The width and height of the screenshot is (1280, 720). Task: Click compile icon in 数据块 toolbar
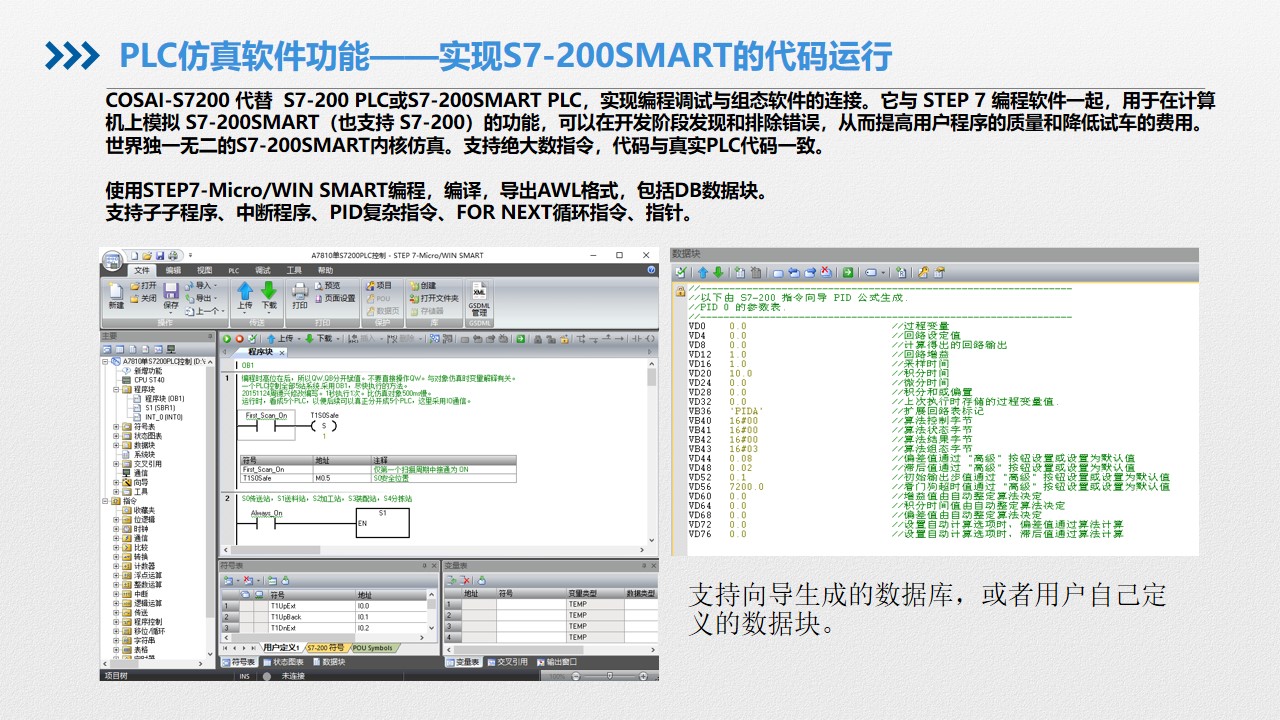click(681, 272)
